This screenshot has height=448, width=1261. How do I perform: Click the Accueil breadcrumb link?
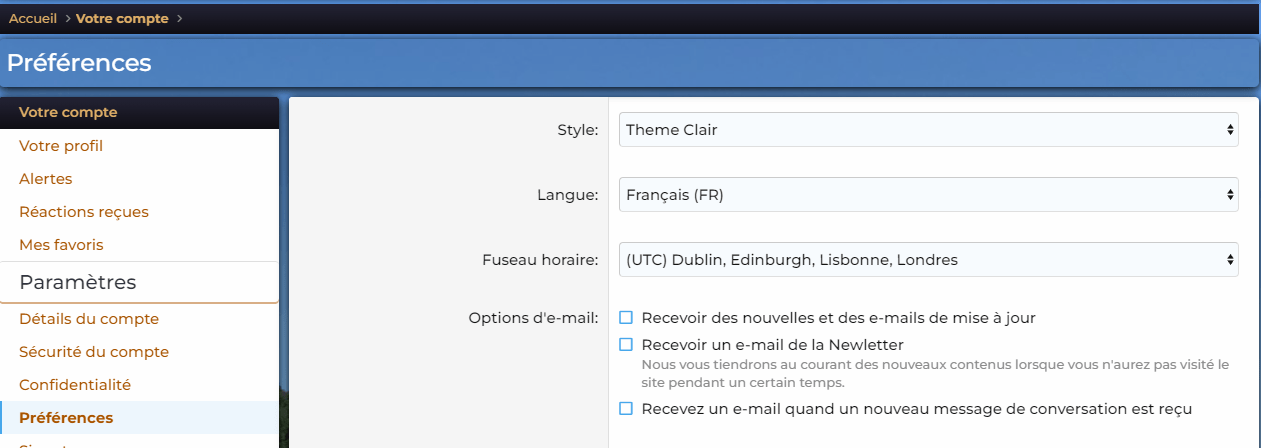tap(33, 18)
